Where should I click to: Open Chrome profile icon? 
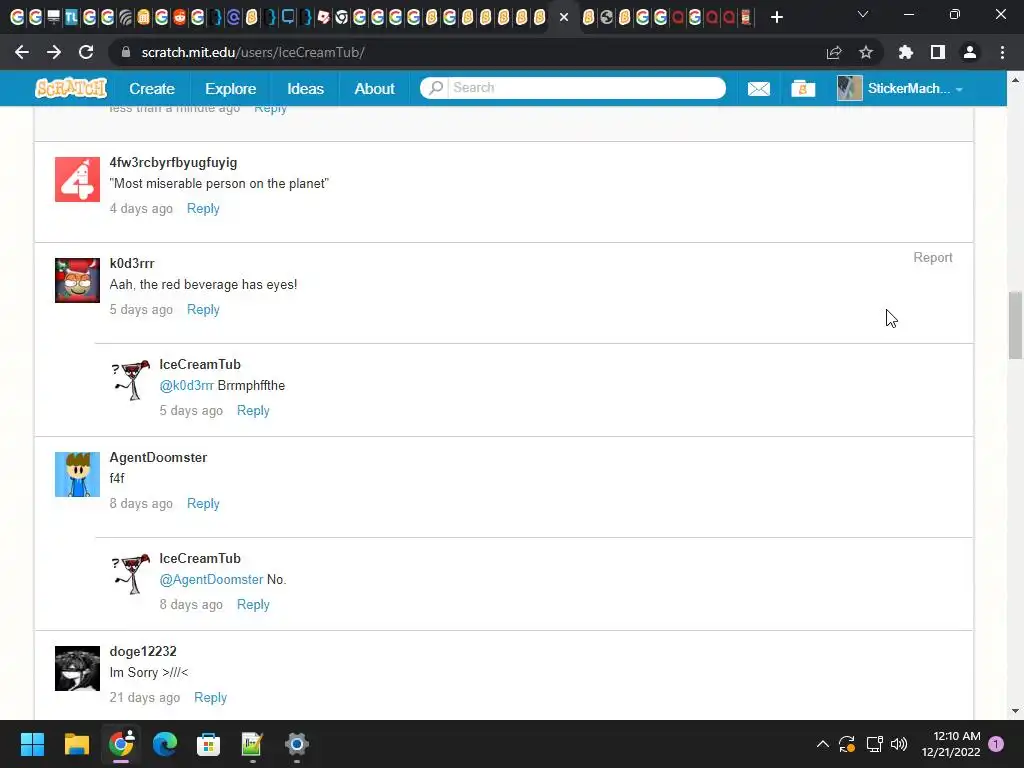(x=970, y=52)
